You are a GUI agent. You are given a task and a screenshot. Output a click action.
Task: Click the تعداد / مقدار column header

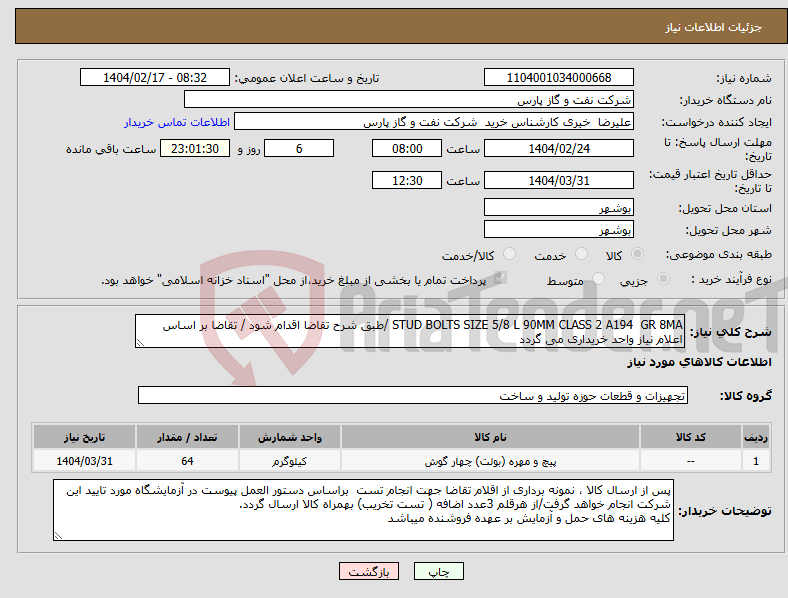[187, 437]
